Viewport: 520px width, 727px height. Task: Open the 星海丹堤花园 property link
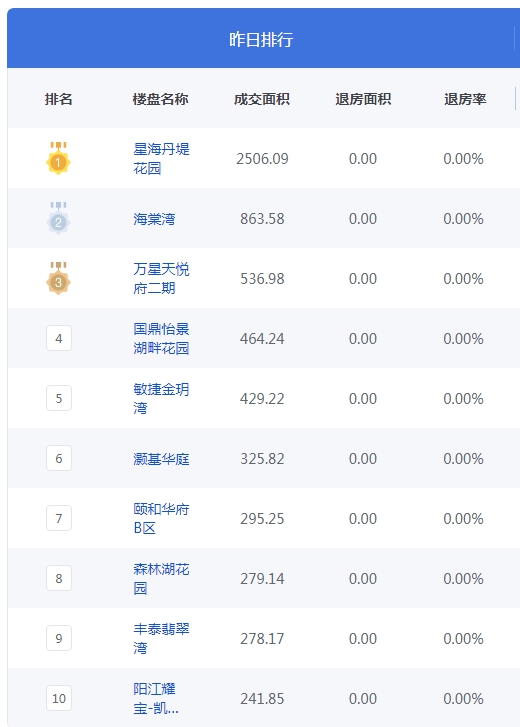pos(161,158)
